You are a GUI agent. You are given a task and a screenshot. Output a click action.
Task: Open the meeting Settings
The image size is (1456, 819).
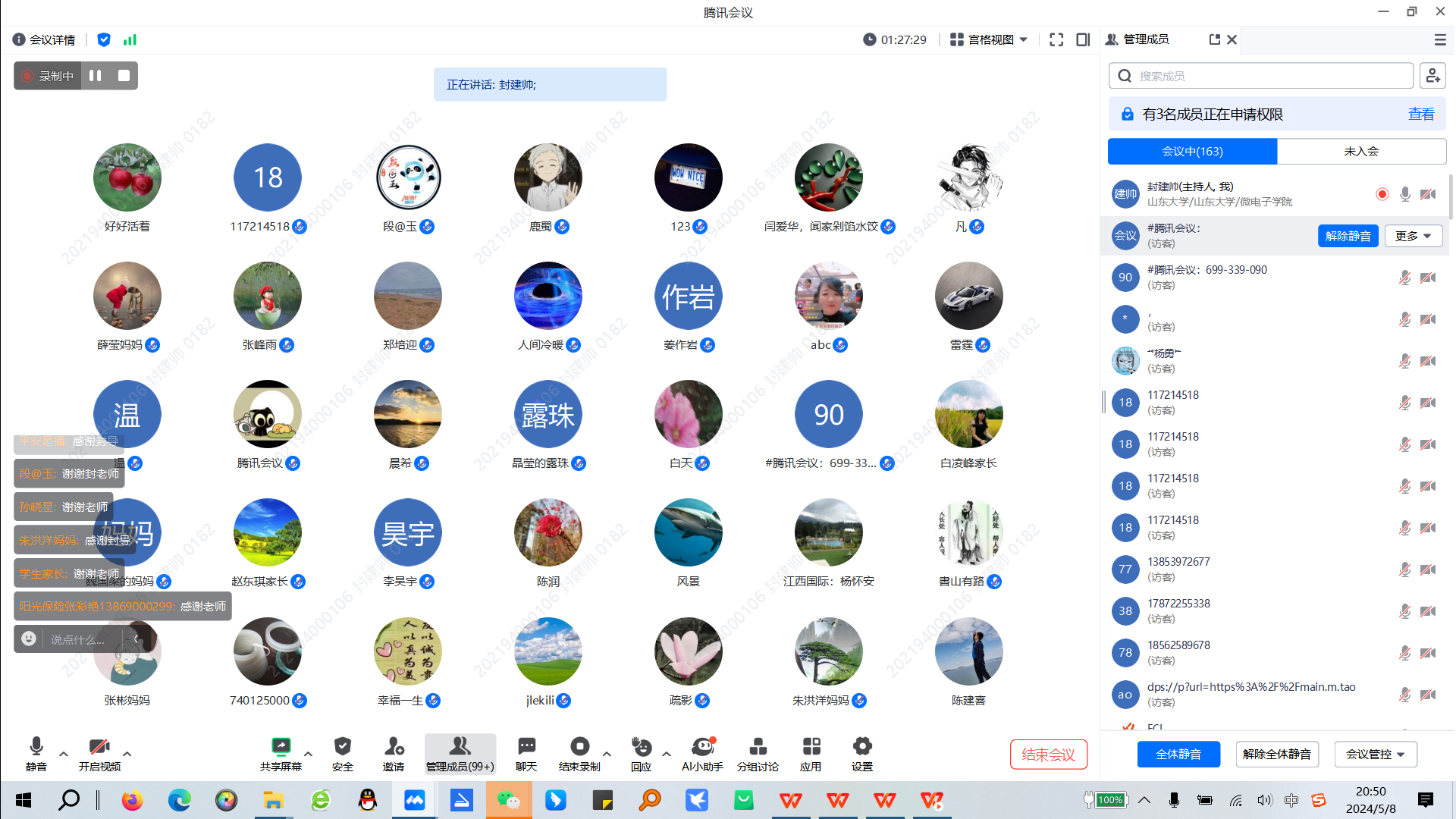click(x=862, y=754)
